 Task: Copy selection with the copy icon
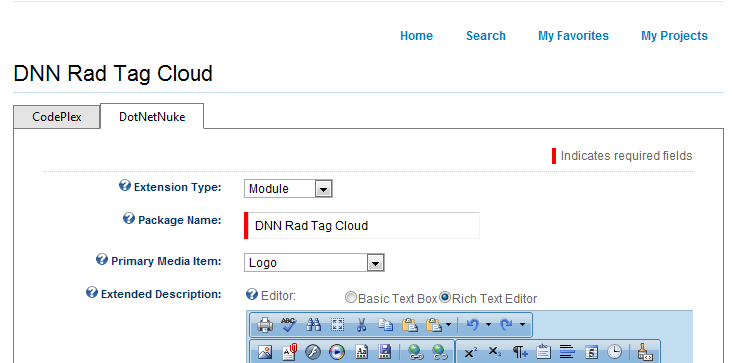click(x=386, y=324)
